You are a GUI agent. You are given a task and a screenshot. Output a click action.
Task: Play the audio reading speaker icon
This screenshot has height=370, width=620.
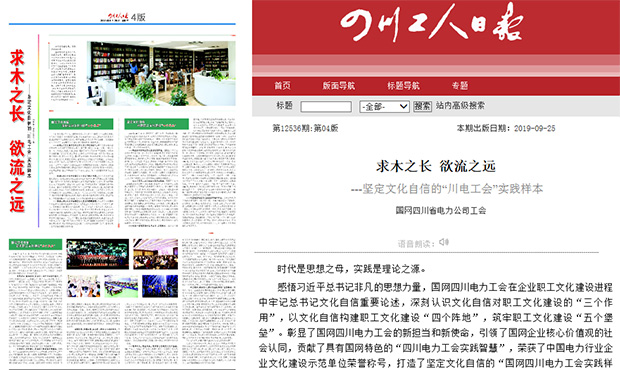click(x=444, y=242)
